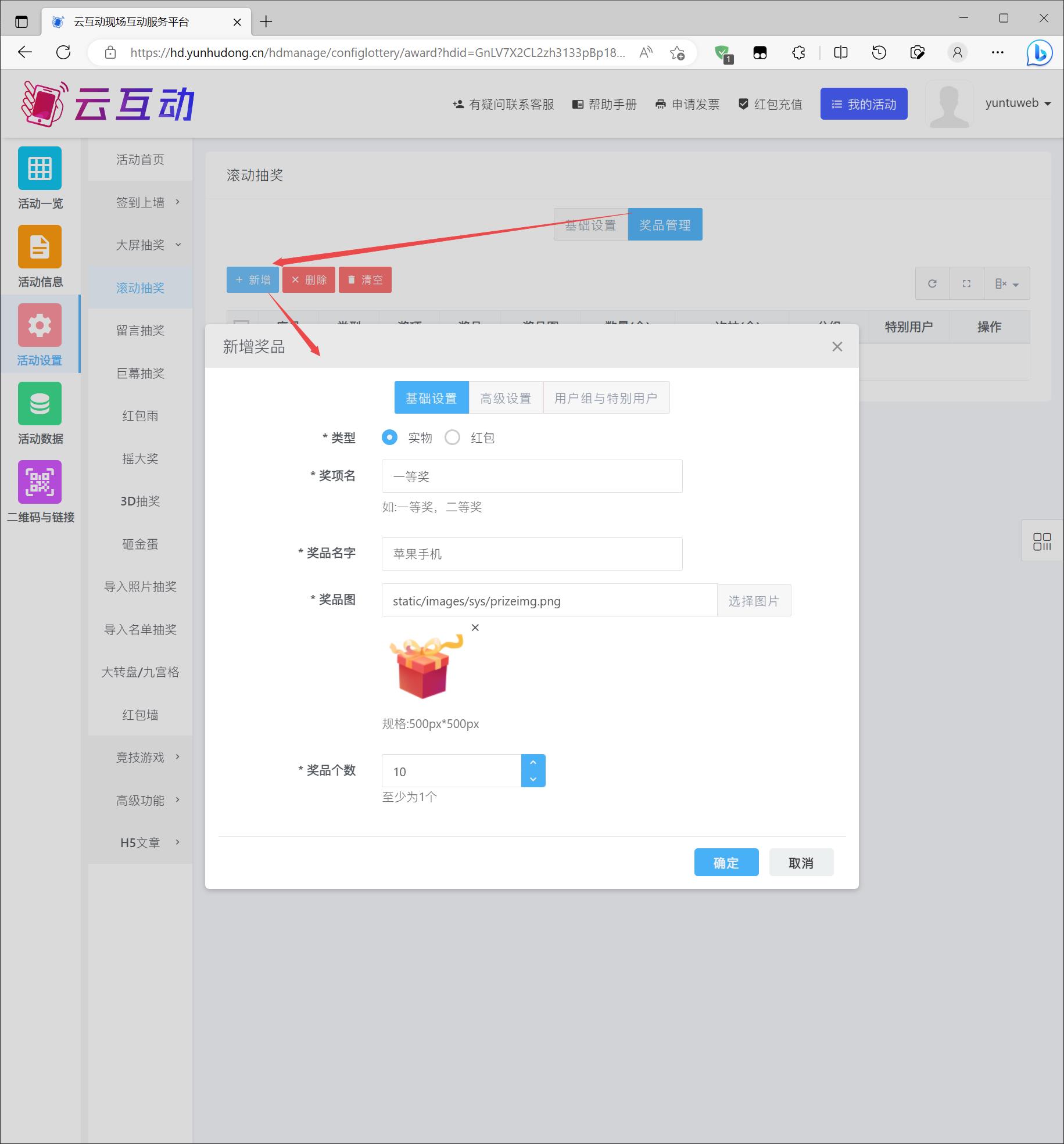Toggle fullscreen table view icon
Screen dimensions: 1064x1144
[966, 284]
